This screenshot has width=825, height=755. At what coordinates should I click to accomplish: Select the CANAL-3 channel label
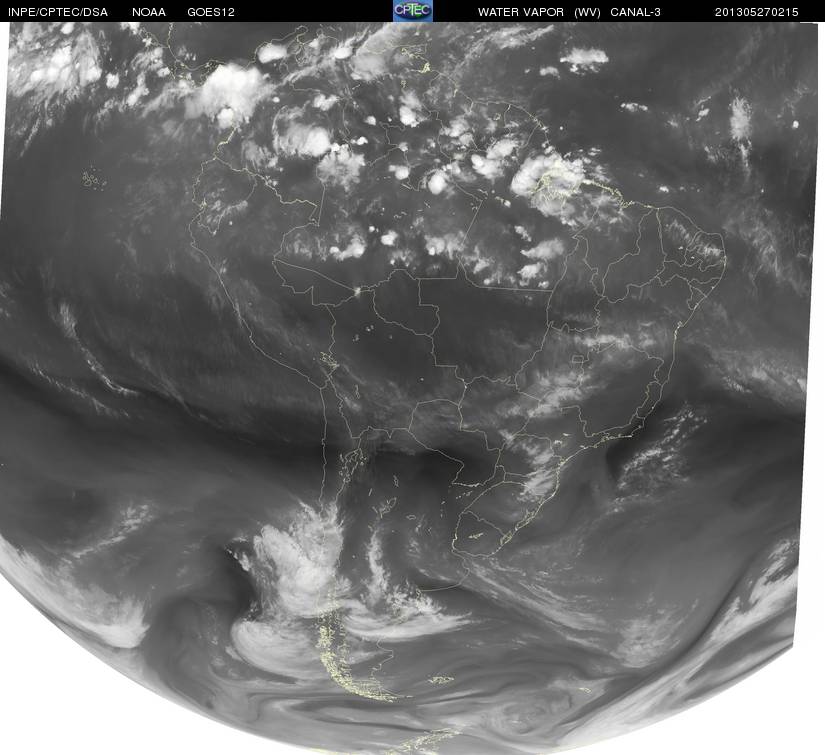click(635, 12)
